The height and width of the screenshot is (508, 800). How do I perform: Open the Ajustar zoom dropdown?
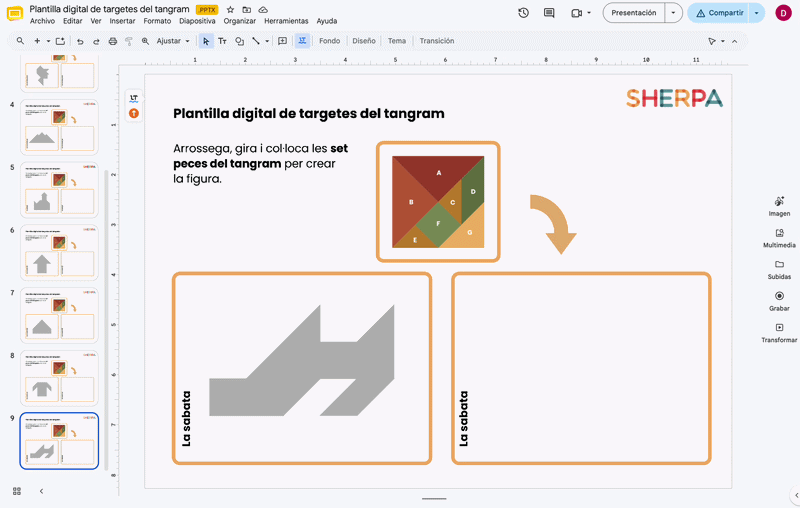pos(173,41)
